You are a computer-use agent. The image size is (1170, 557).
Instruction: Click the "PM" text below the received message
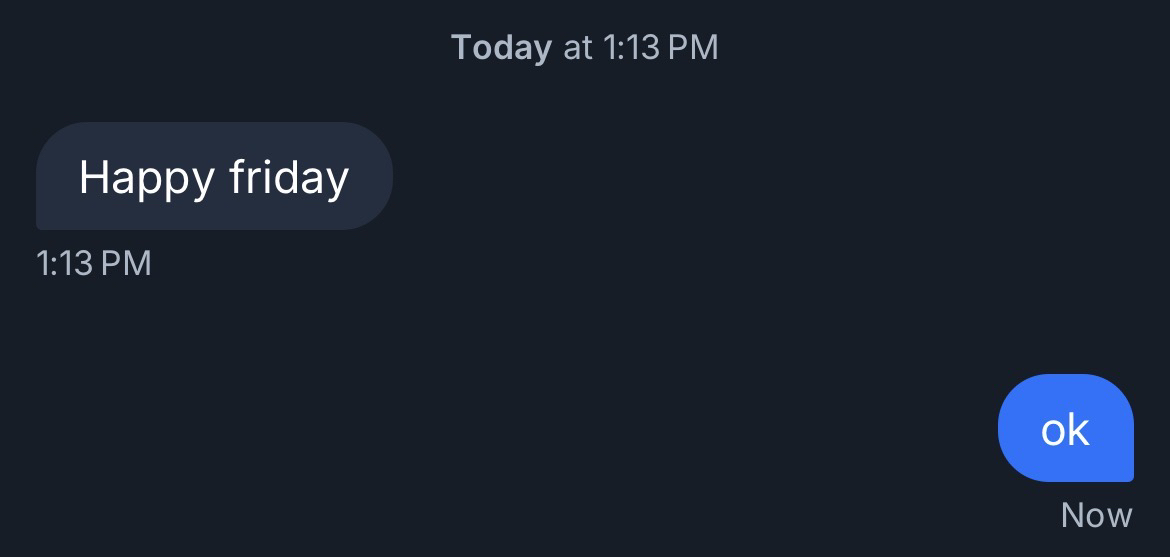(x=126, y=263)
